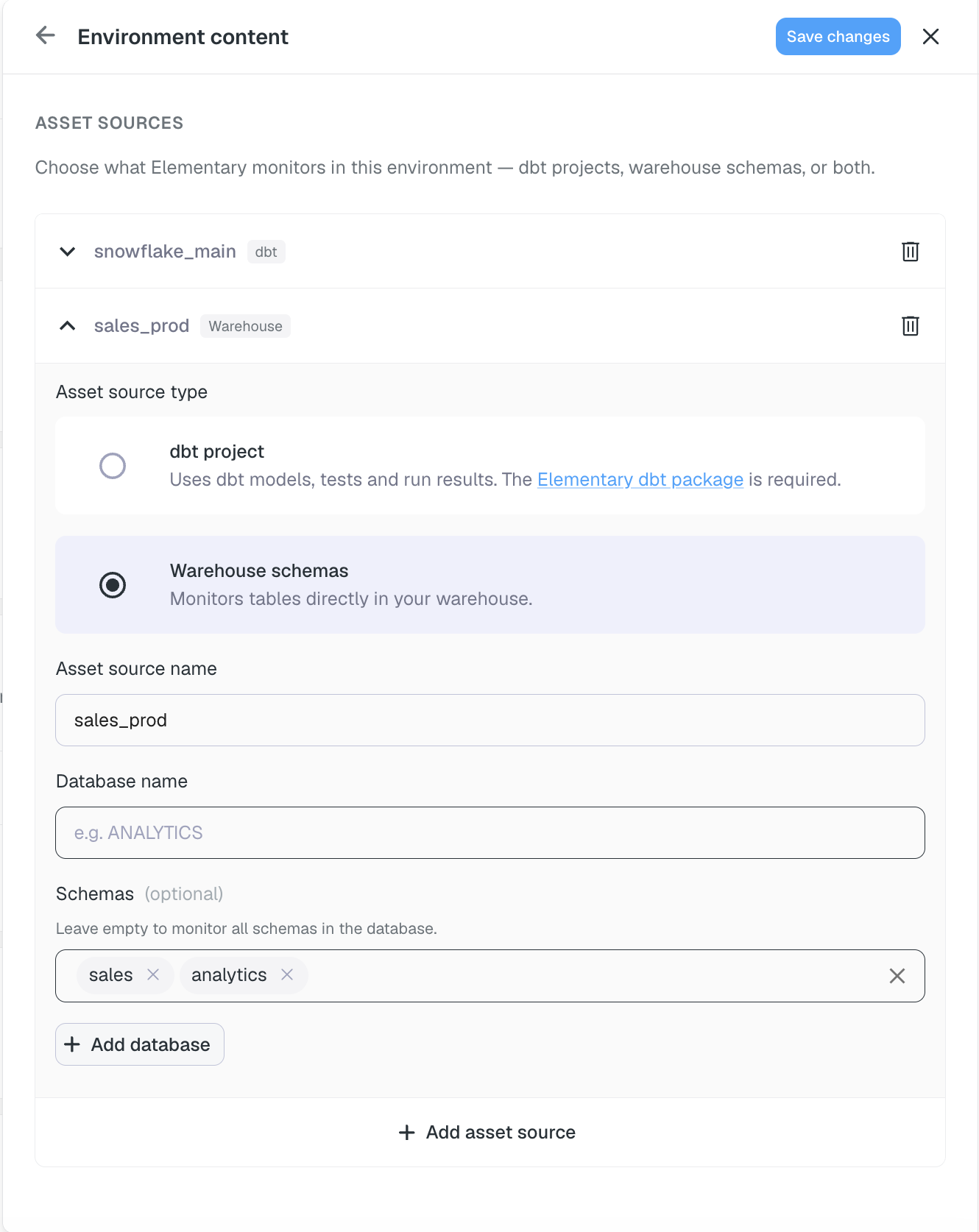This screenshot has width=979, height=1232.
Task: Select the dbt project radio option
Action: pos(113,466)
